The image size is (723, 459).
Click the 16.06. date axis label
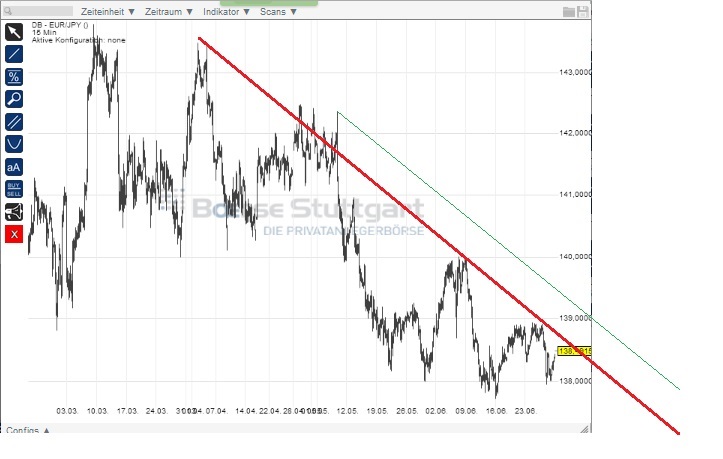click(496, 411)
